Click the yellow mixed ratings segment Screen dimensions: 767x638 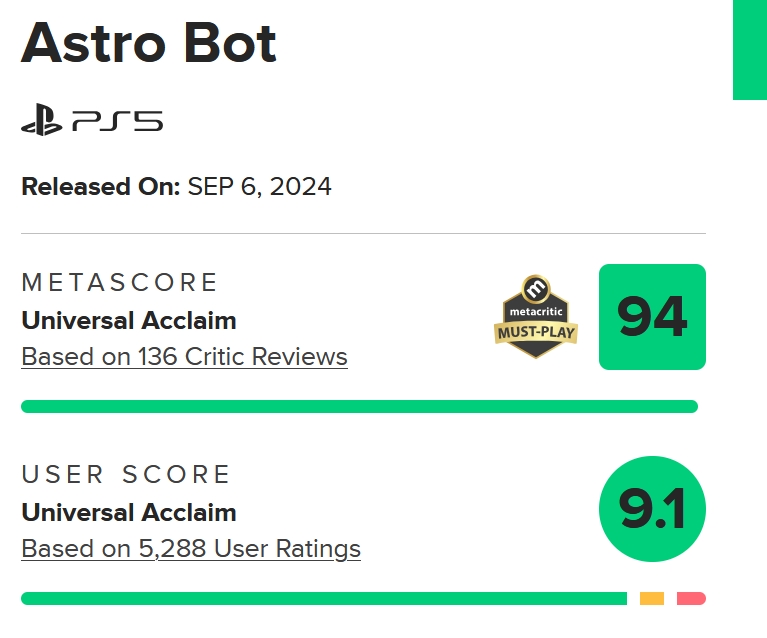pos(651,598)
